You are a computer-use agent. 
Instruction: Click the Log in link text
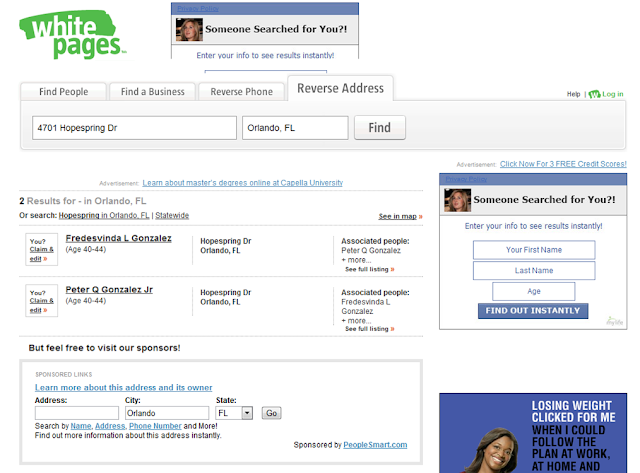pyautogui.click(x=613, y=94)
